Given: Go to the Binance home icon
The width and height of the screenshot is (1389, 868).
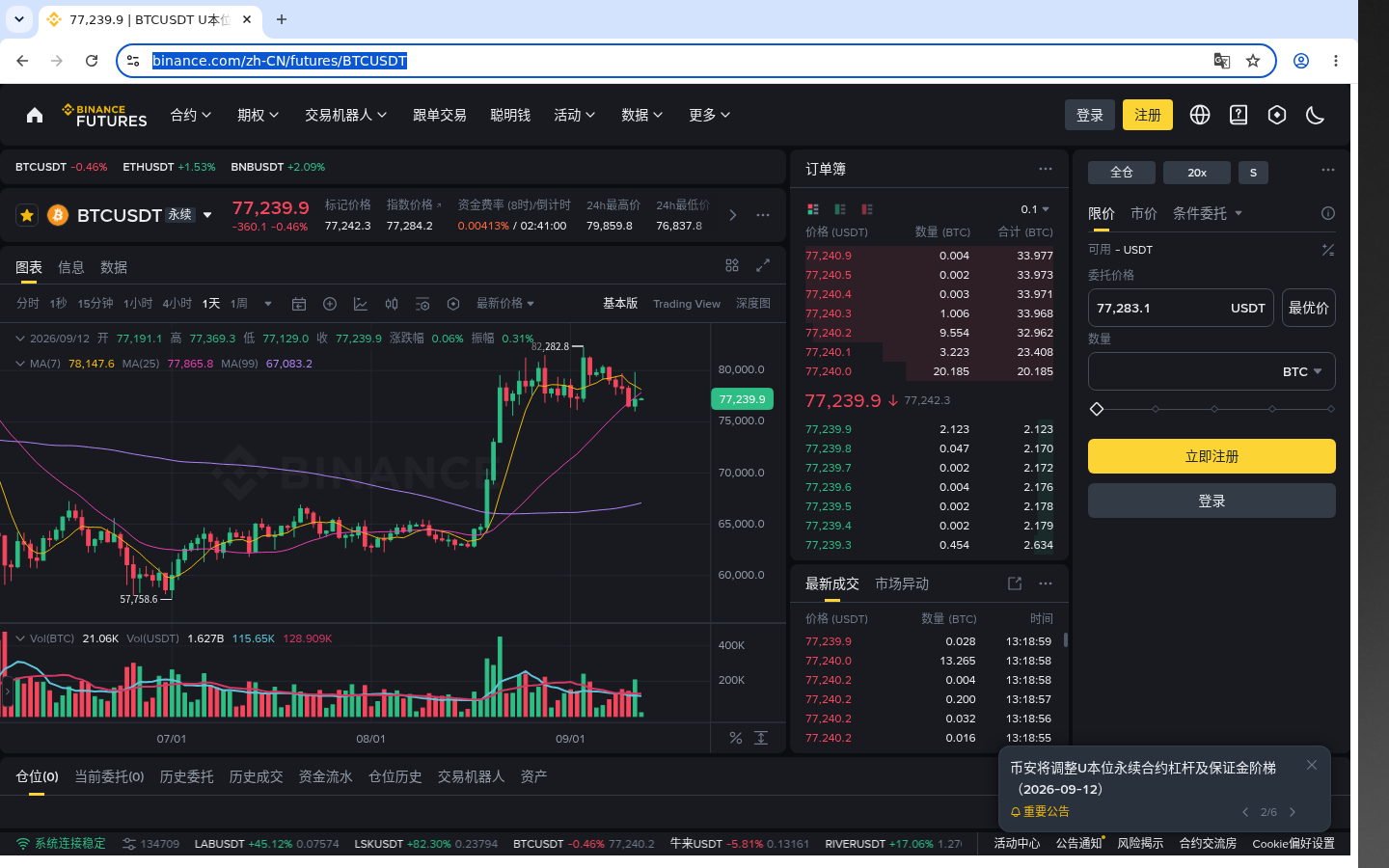Looking at the screenshot, I should click(x=35, y=115).
